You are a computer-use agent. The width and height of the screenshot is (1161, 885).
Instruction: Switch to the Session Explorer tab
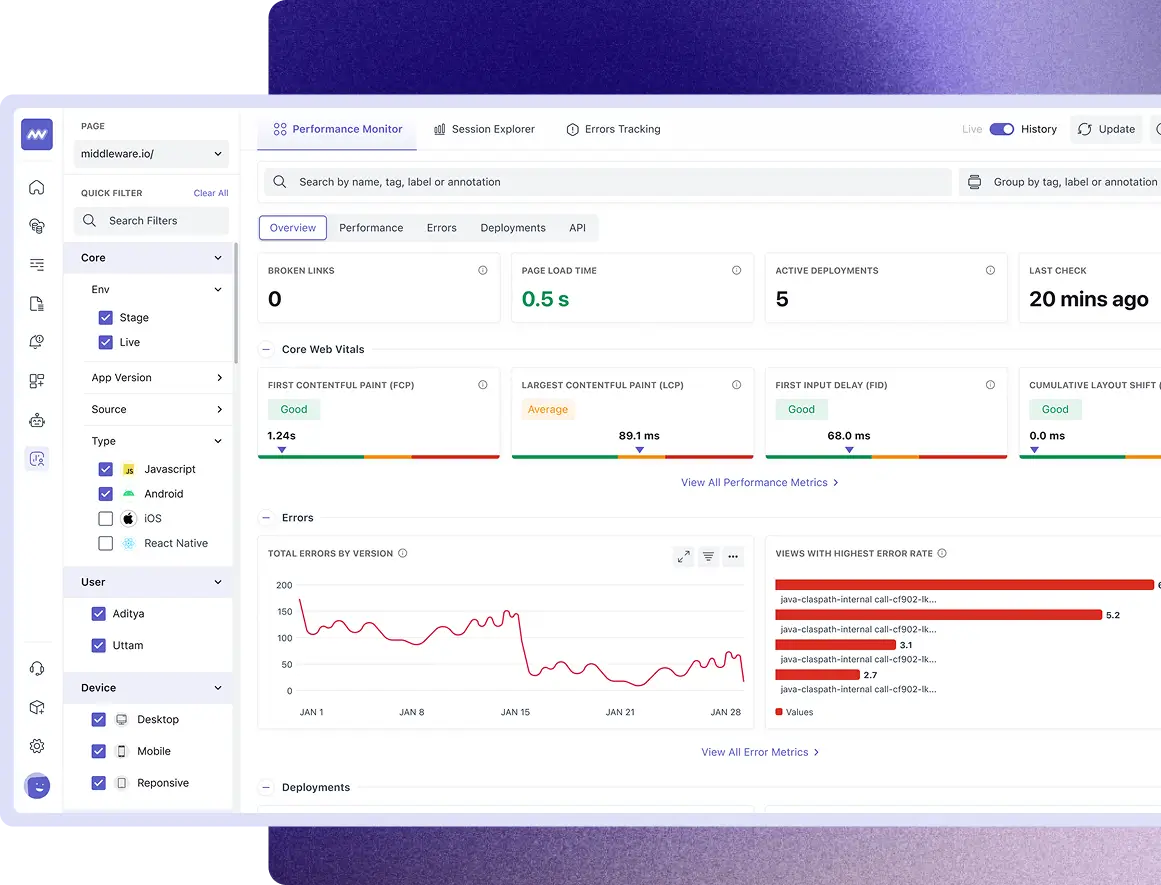484,129
